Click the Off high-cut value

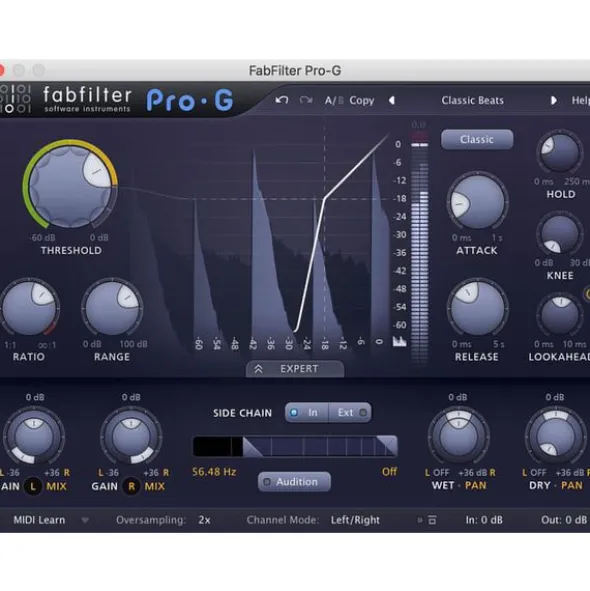click(x=389, y=472)
